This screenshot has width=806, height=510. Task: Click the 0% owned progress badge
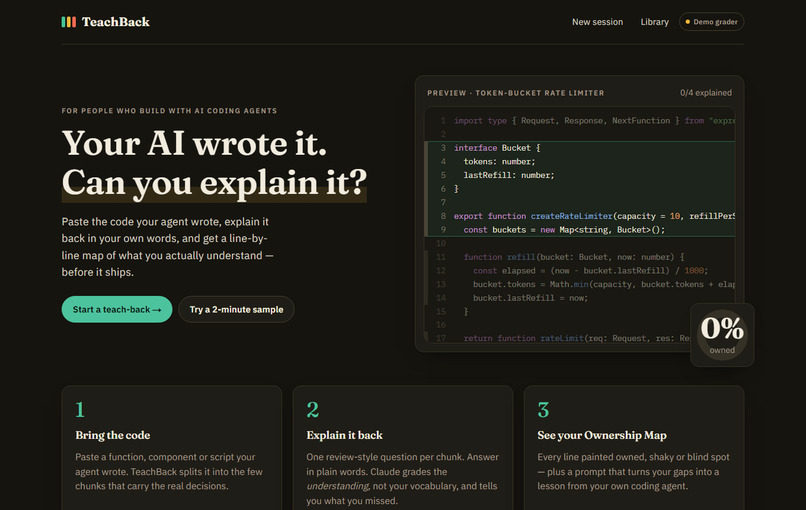coord(722,335)
